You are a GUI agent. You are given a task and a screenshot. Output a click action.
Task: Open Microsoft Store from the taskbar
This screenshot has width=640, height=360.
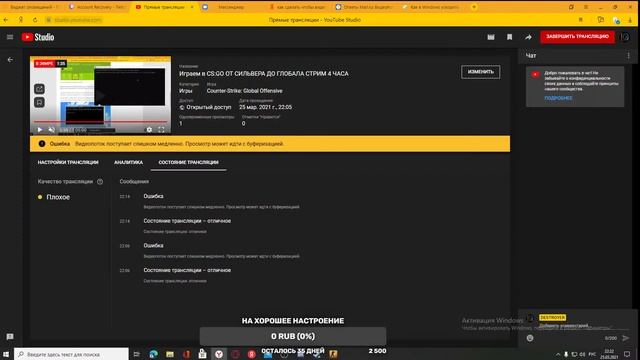coord(202,354)
